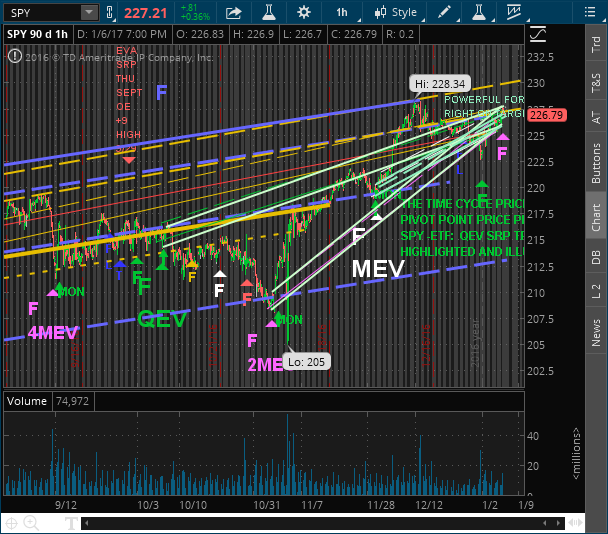Open Patterns via the second flask icon
The image size is (608, 534).
[x=479, y=12]
